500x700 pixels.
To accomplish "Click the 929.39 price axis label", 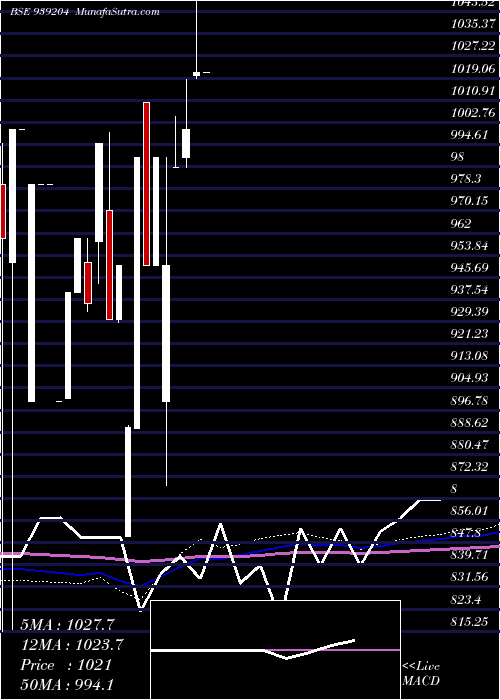I will (x=470, y=312).
